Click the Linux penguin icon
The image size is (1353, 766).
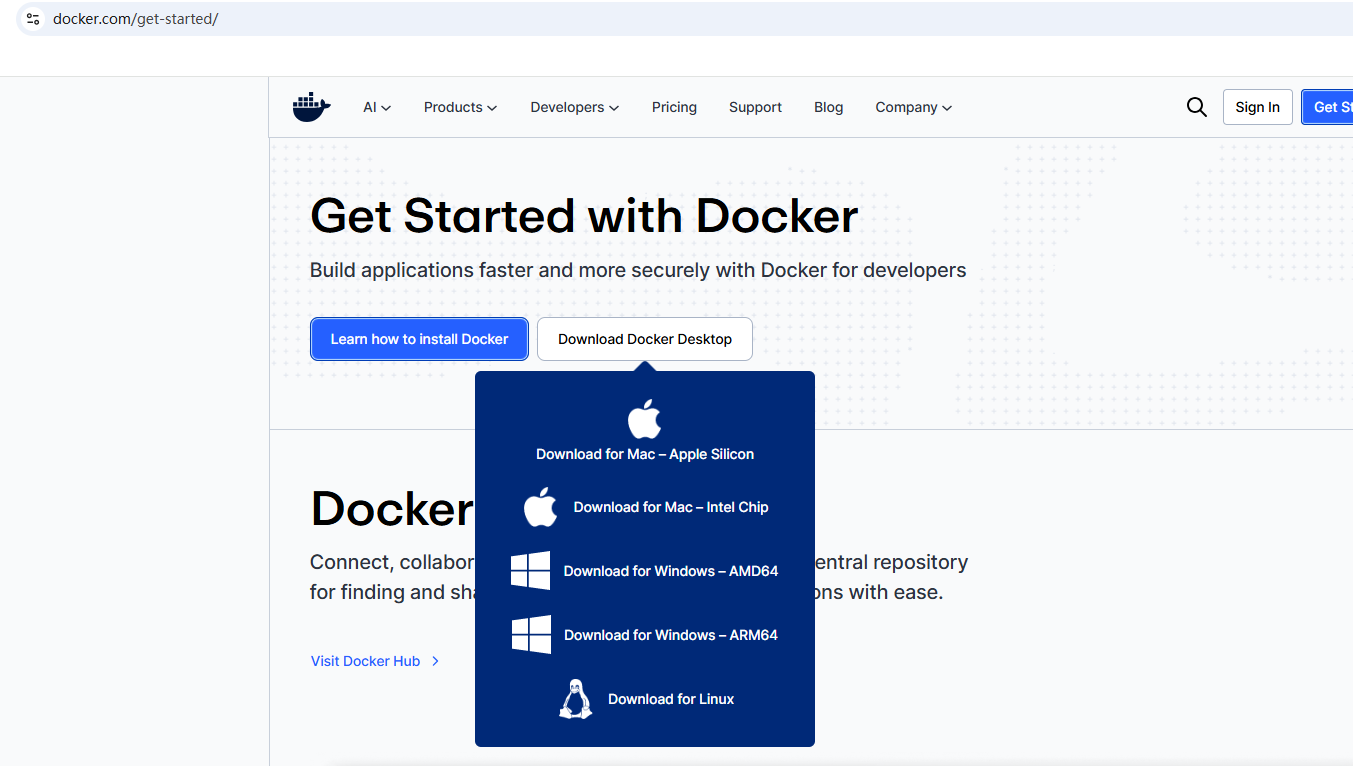point(575,699)
